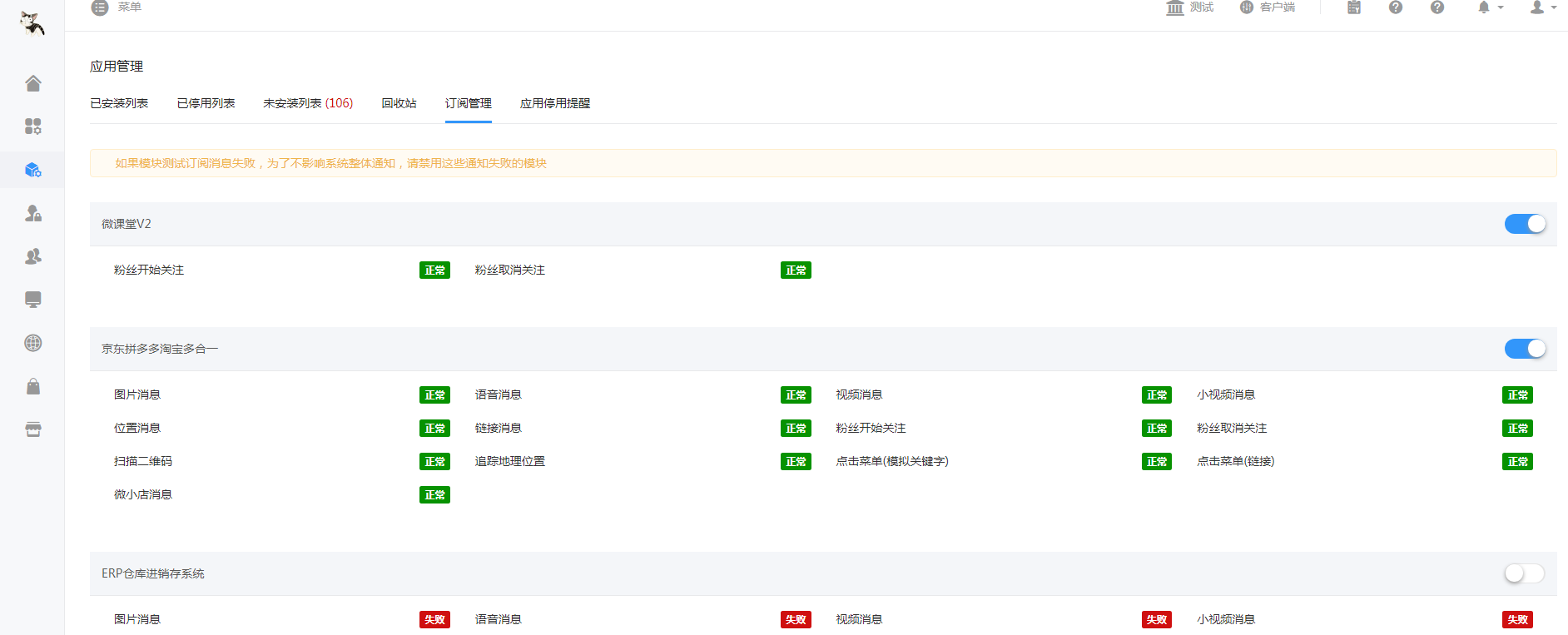
Task: Disable the 微课堂V2 subscription switch
Action: [1525, 224]
